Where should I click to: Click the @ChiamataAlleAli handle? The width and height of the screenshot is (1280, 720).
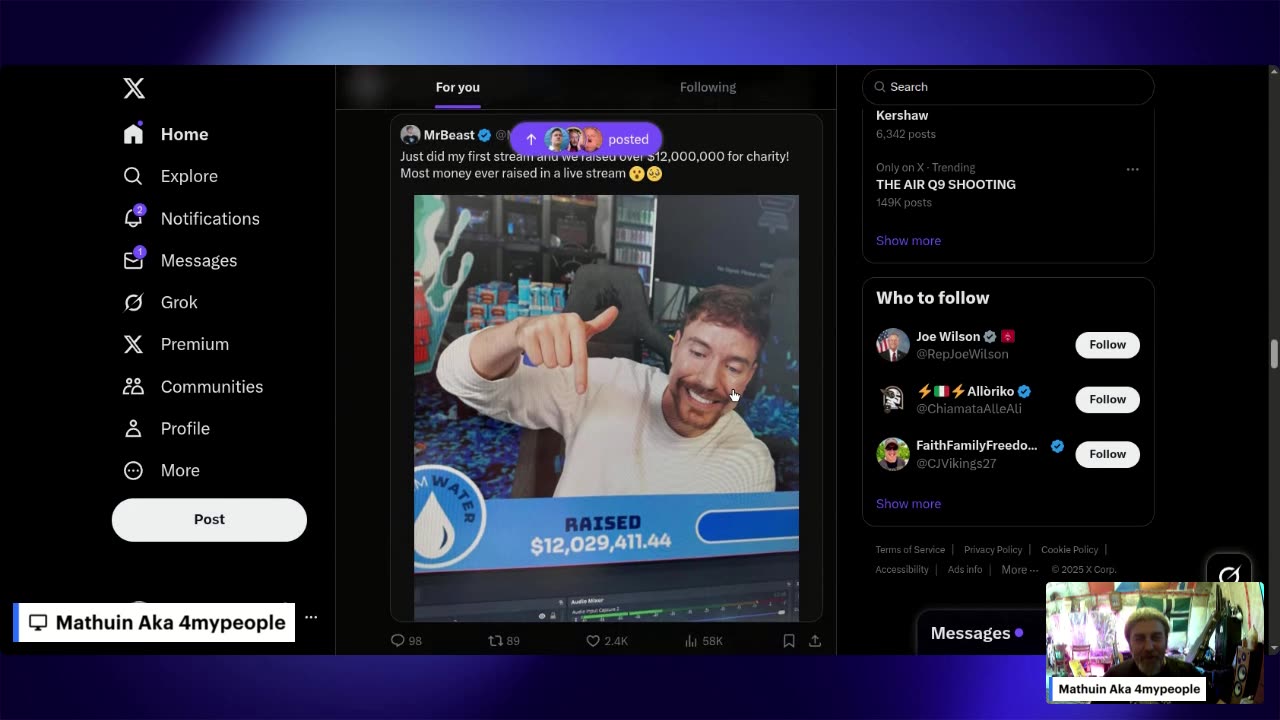click(969, 409)
